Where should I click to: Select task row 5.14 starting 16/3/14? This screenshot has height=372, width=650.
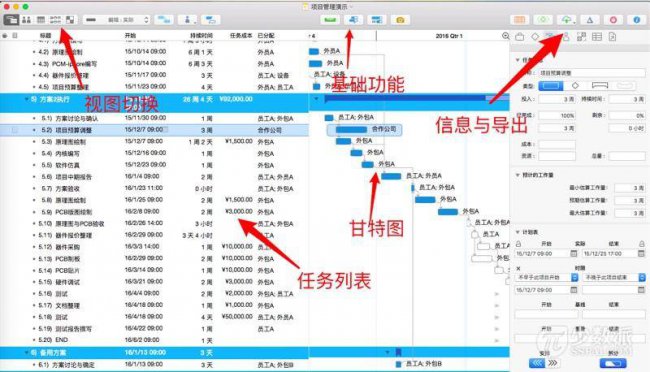(x=154, y=270)
